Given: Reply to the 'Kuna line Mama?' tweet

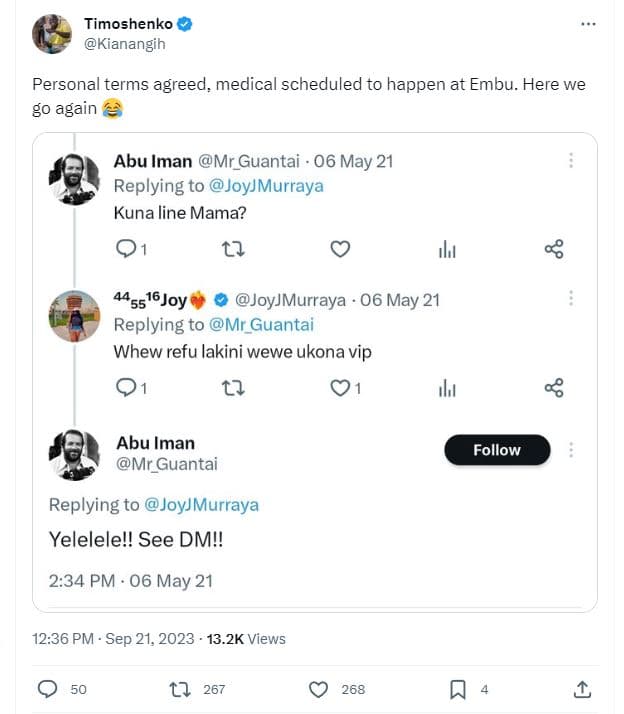Looking at the screenshot, I should click(125, 249).
